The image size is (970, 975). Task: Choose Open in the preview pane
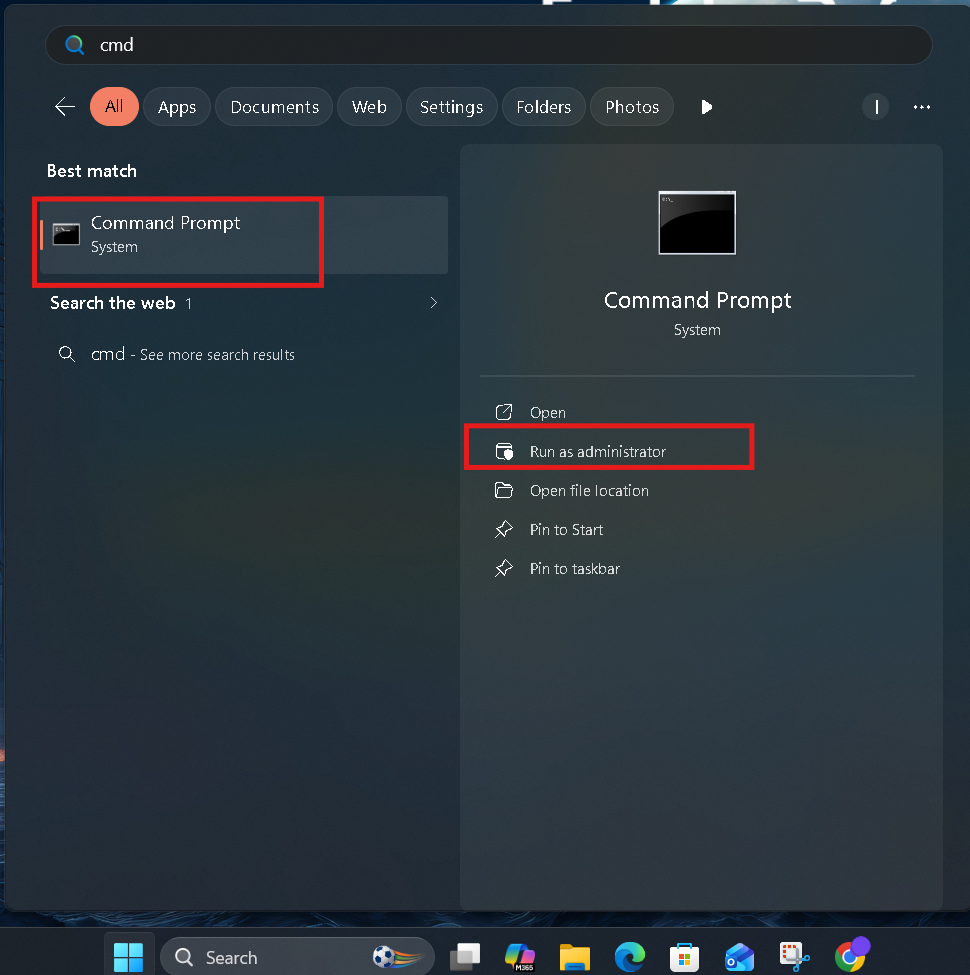click(x=697, y=412)
